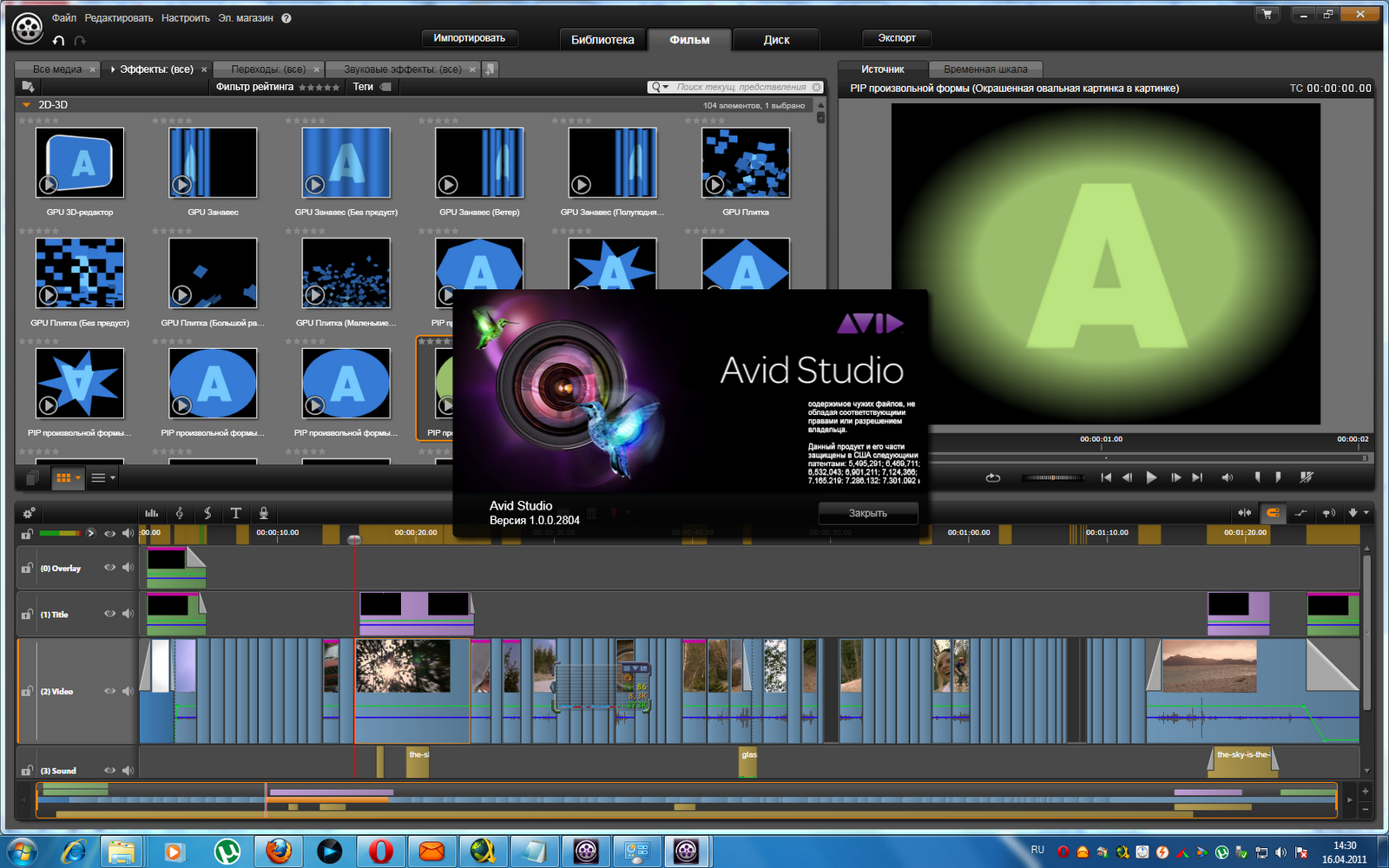Image resolution: width=1389 pixels, height=868 pixels.
Task: Select the create music (treble clef) tool
Action: click(180, 513)
